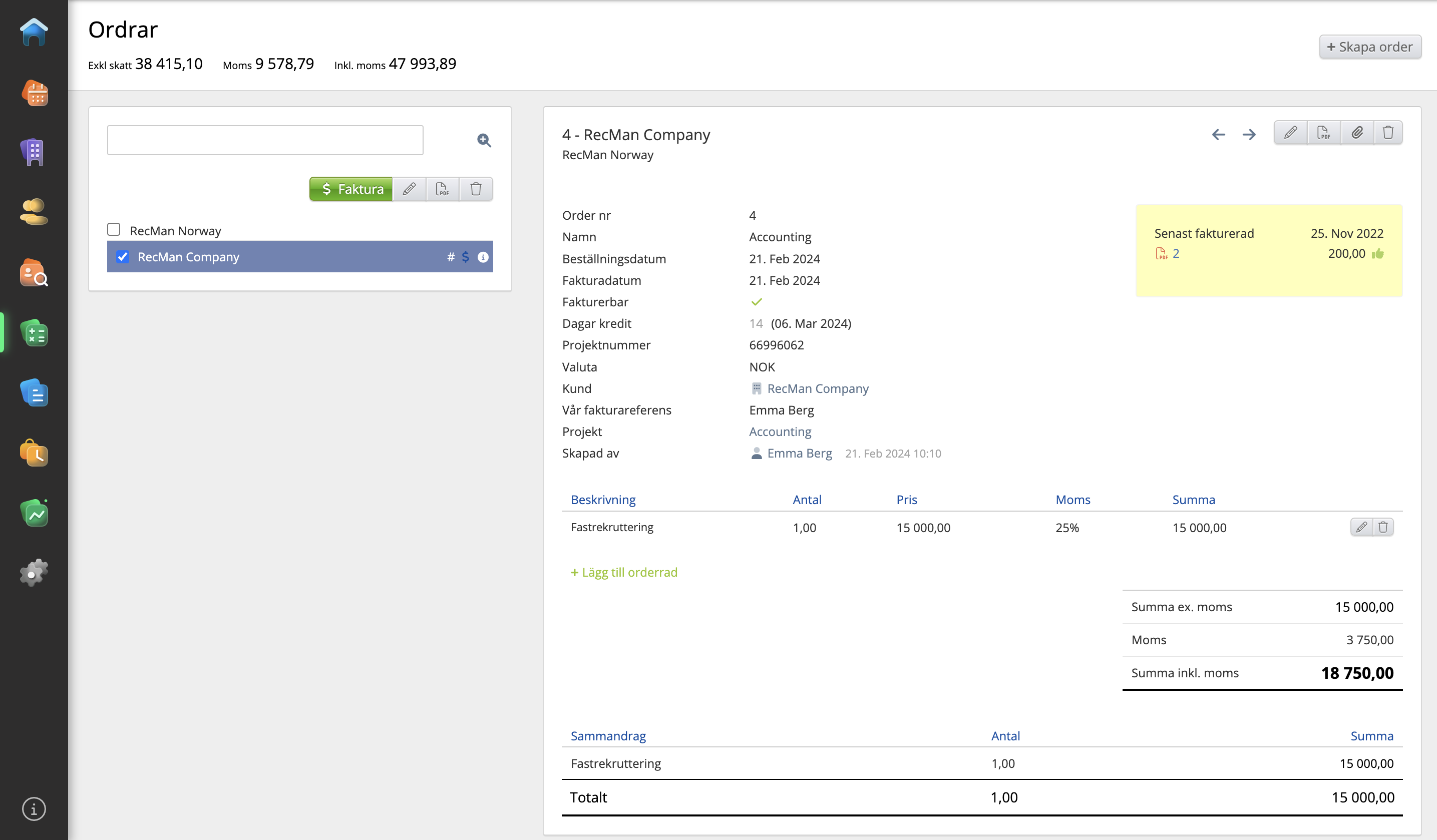Open the info icon on RecMan Company row
Image resolution: width=1437 pixels, height=840 pixels.
(x=483, y=257)
